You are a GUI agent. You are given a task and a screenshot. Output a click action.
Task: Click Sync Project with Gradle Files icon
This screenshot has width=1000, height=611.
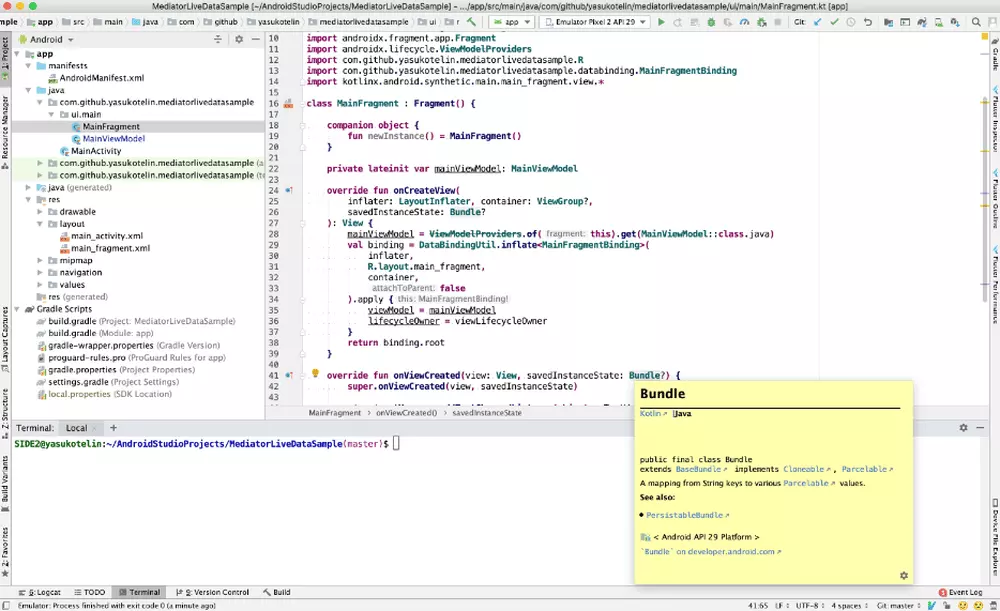[922, 22]
